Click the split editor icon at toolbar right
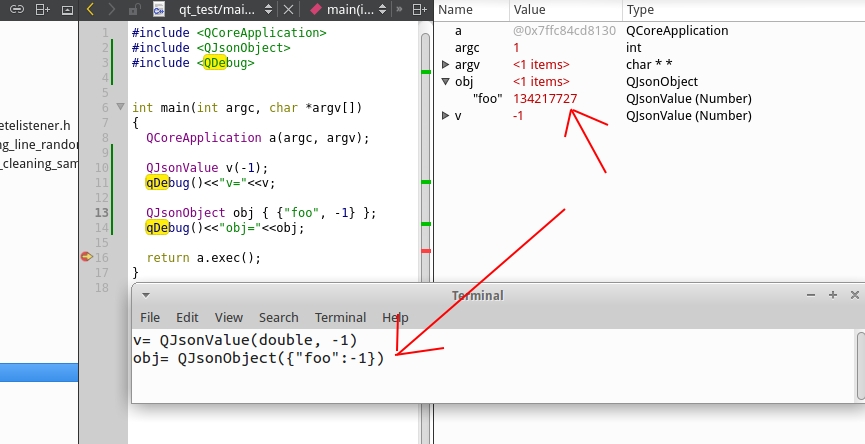Image resolution: width=865 pixels, height=444 pixels. coord(418,9)
